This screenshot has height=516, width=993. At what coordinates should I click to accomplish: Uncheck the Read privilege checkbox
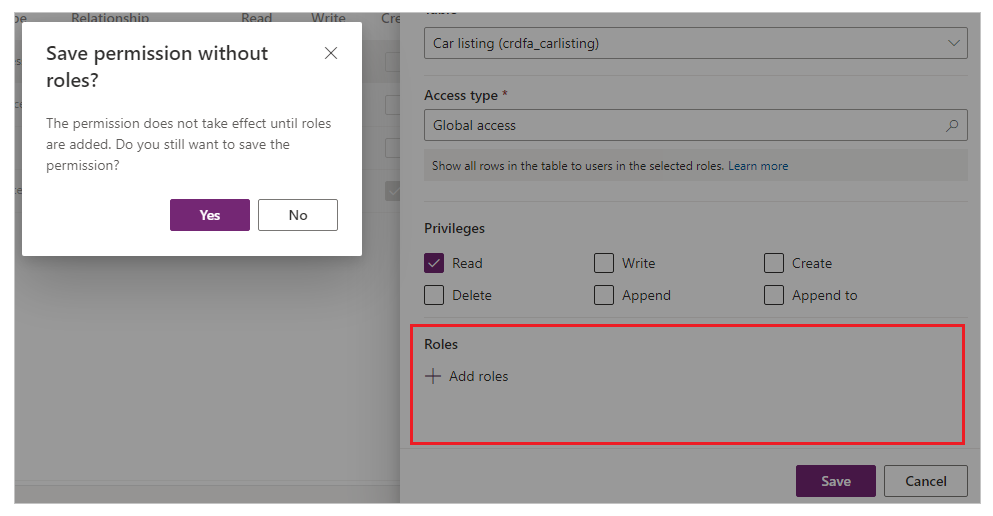tap(434, 264)
